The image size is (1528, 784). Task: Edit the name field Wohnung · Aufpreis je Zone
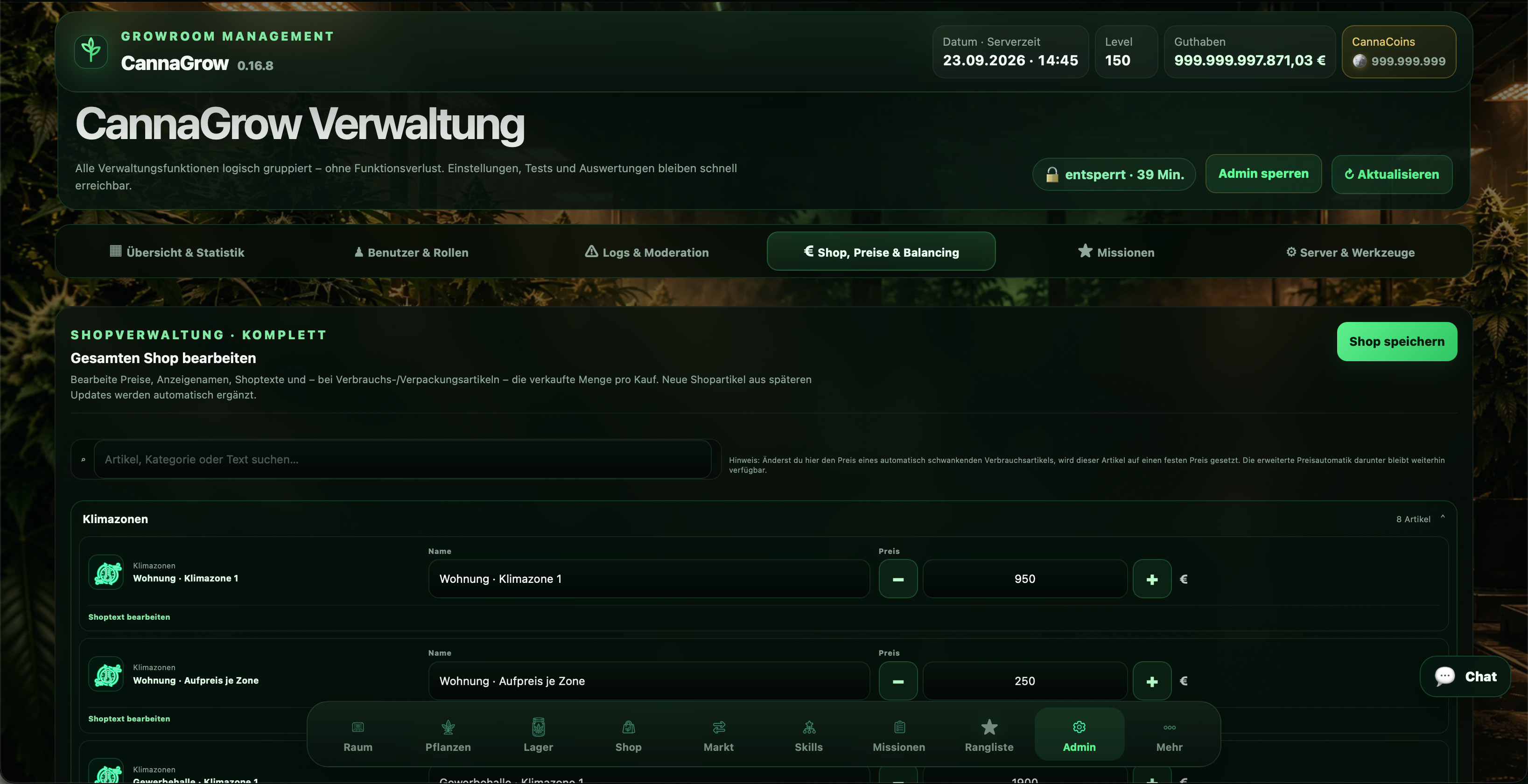point(649,681)
